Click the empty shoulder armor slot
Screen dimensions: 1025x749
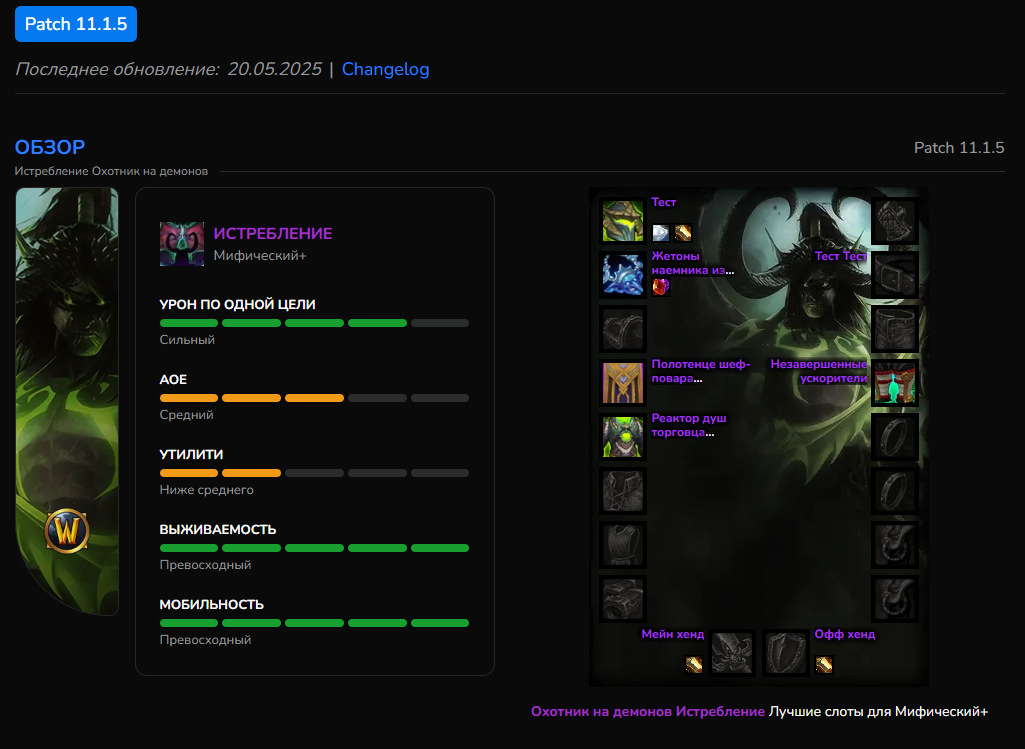click(x=622, y=329)
